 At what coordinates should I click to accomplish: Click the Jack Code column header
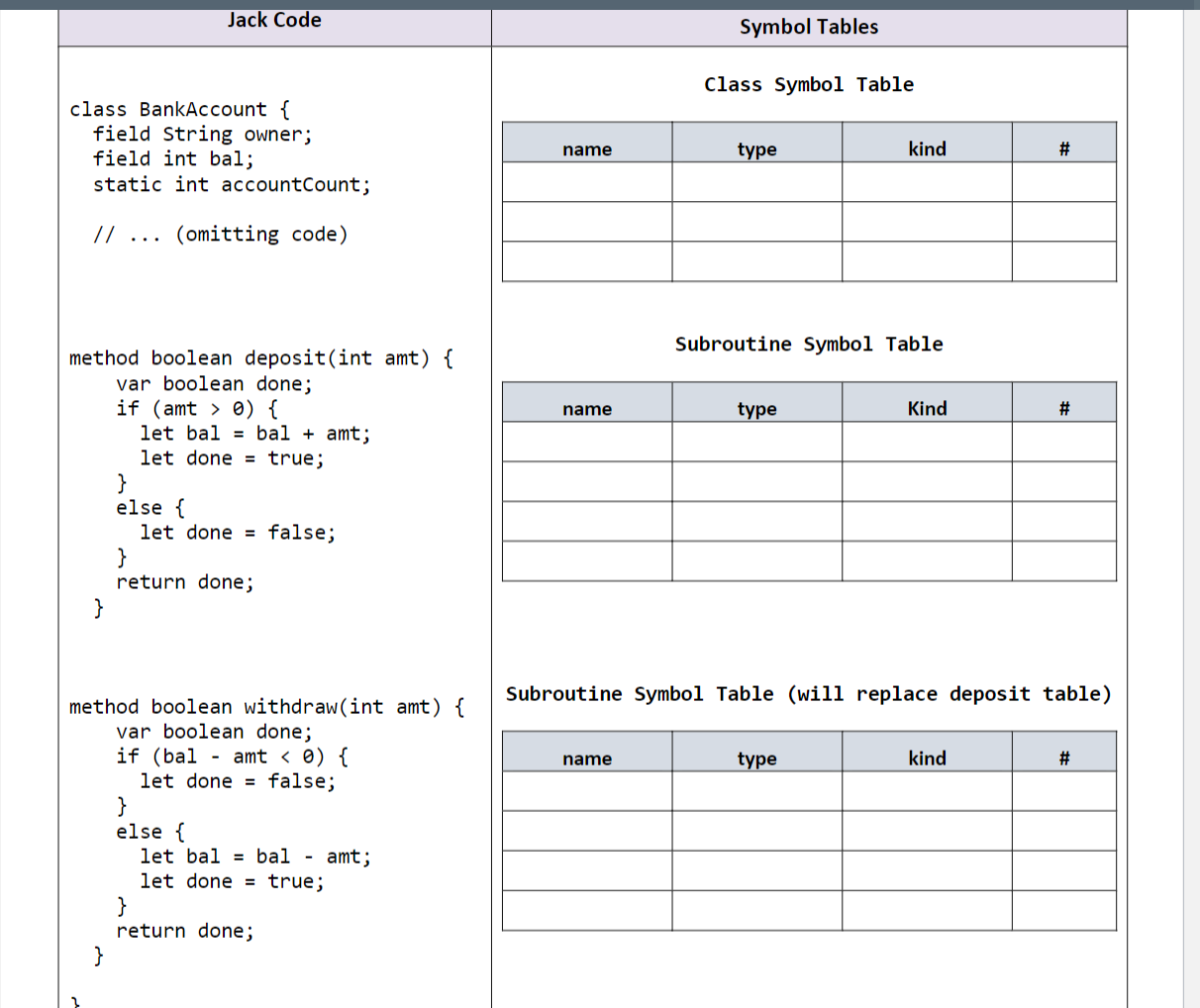[x=274, y=20]
